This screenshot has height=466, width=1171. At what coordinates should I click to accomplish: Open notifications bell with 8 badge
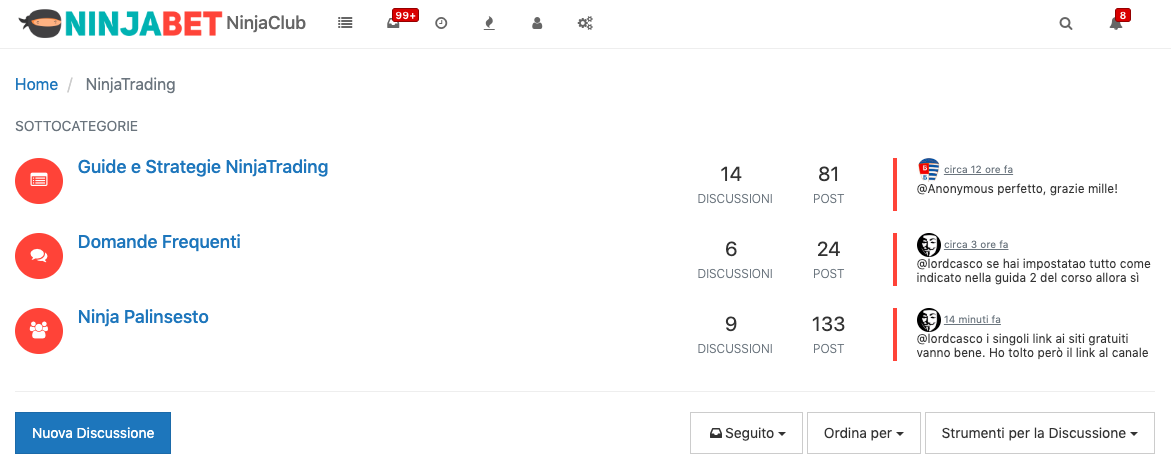tap(1116, 23)
